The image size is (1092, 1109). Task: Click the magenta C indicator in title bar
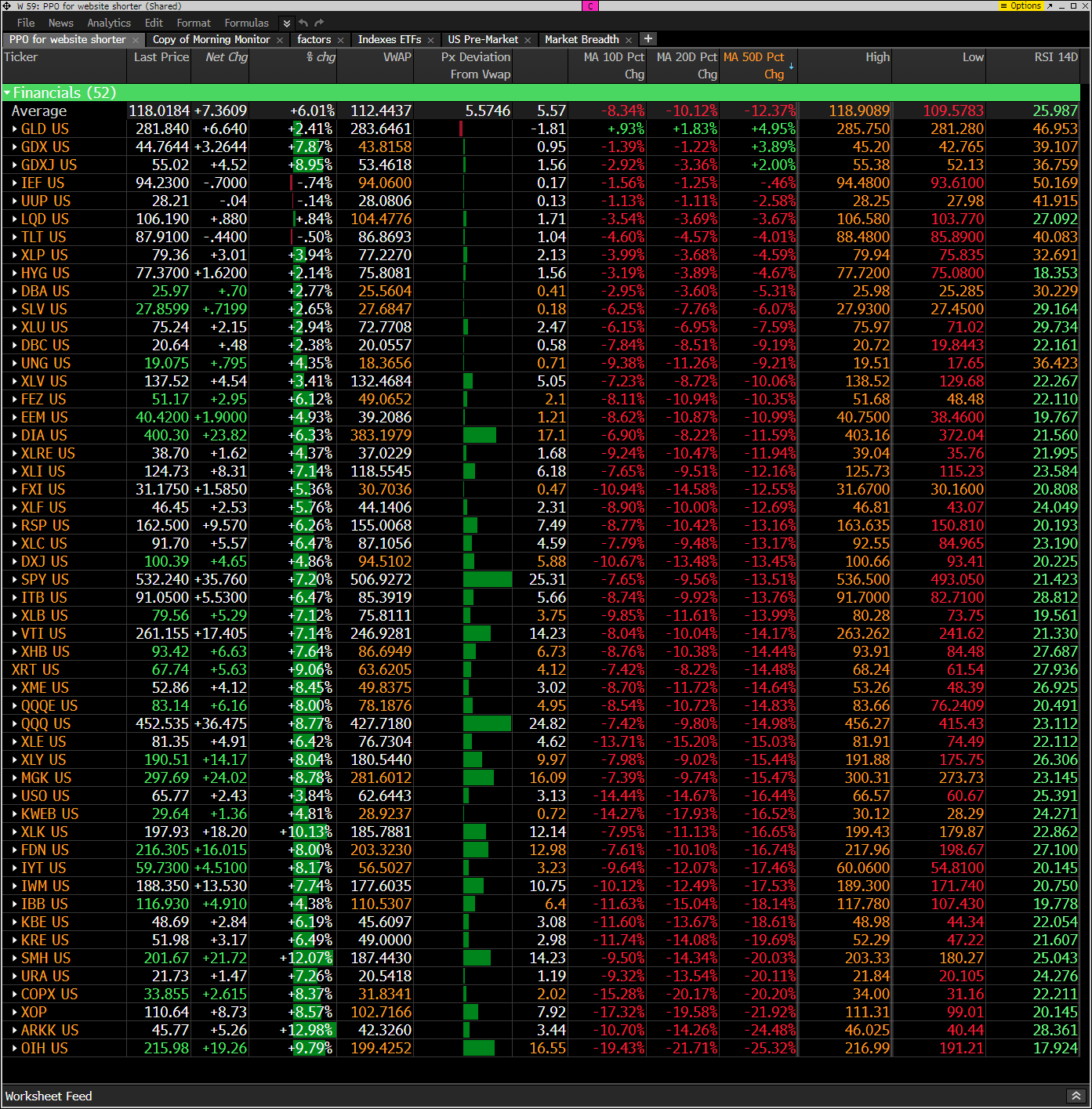(590, 5)
